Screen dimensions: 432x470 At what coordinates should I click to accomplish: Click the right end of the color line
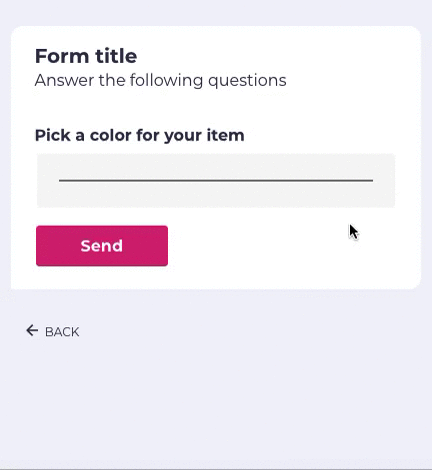click(370, 180)
